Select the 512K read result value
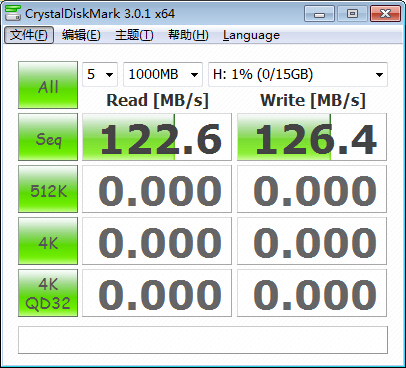Screen dimensions: 406x368 pyautogui.click(x=157, y=189)
